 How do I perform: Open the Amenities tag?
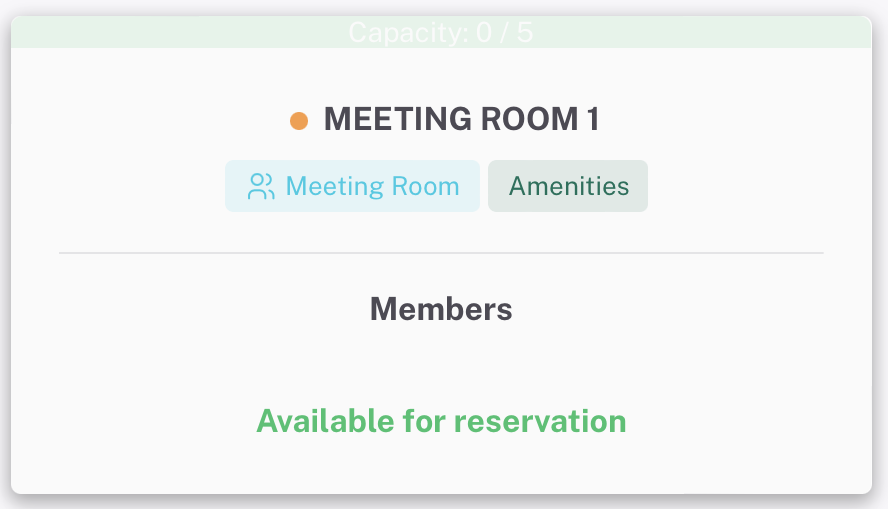pyautogui.click(x=568, y=186)
